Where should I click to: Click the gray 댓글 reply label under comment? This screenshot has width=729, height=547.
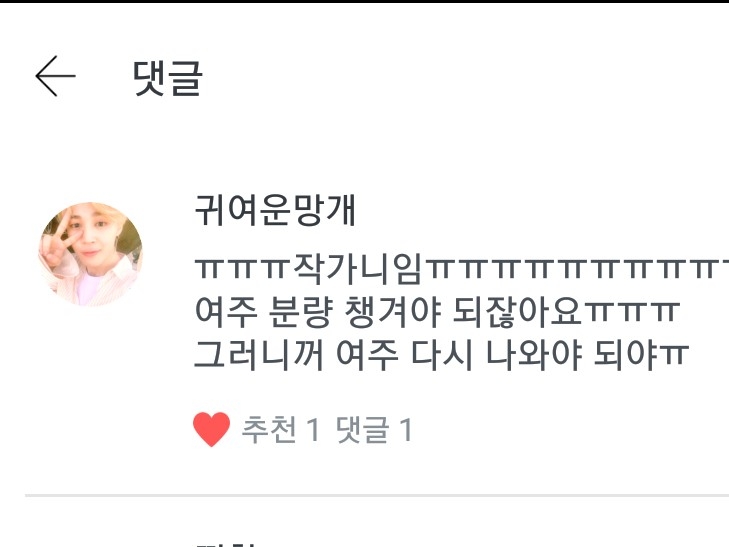[x=362, y=429]
